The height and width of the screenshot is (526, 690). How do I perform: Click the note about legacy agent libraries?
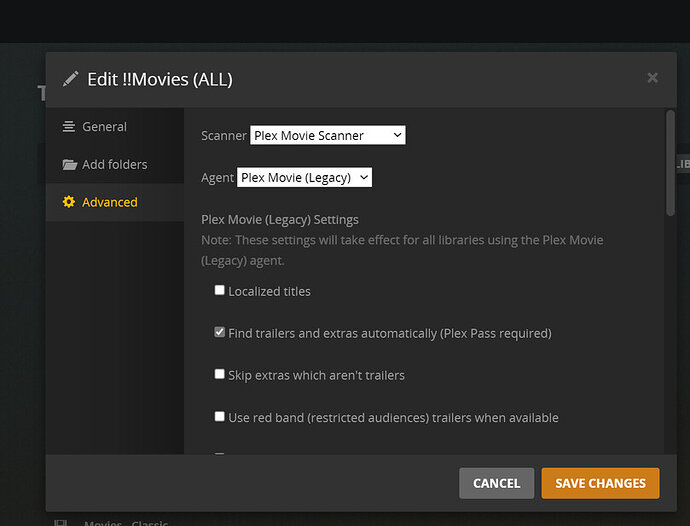tap(402, 250)
